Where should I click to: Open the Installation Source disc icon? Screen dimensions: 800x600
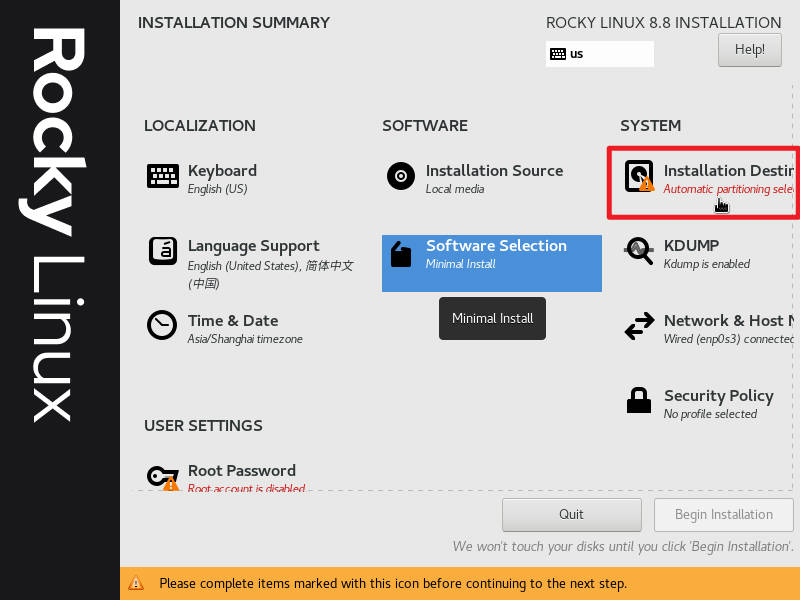coord(401,176)
